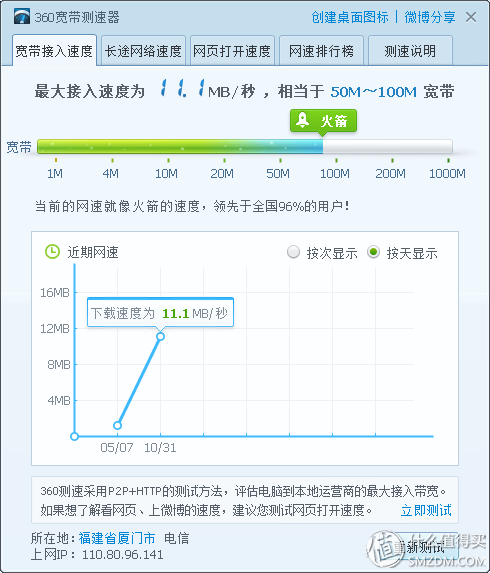Close the speed tester window
This screenshot has width=490, height=573.
click(x=471, y=17)
